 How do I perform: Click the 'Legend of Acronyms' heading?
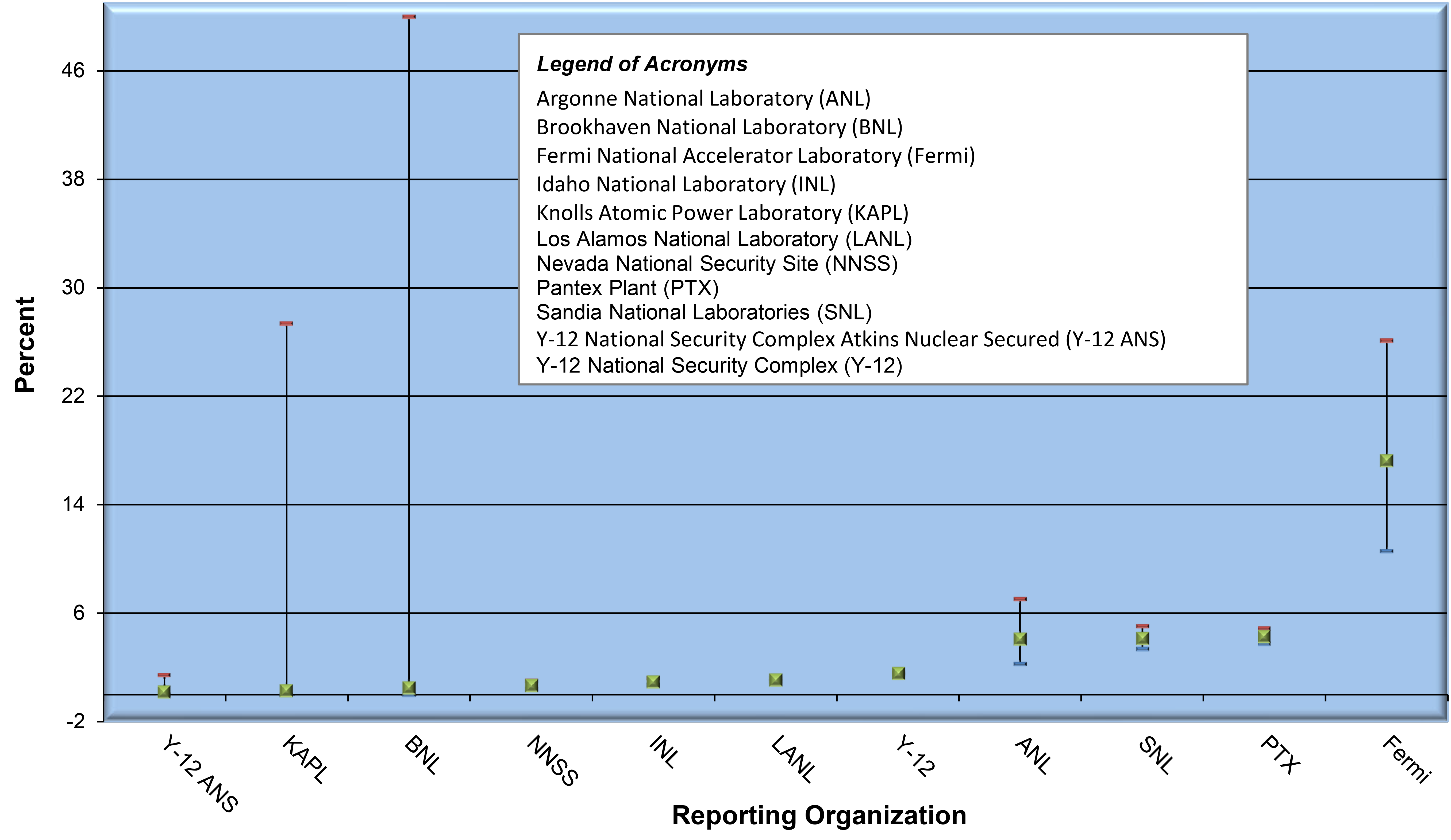(x=641, y=64)
